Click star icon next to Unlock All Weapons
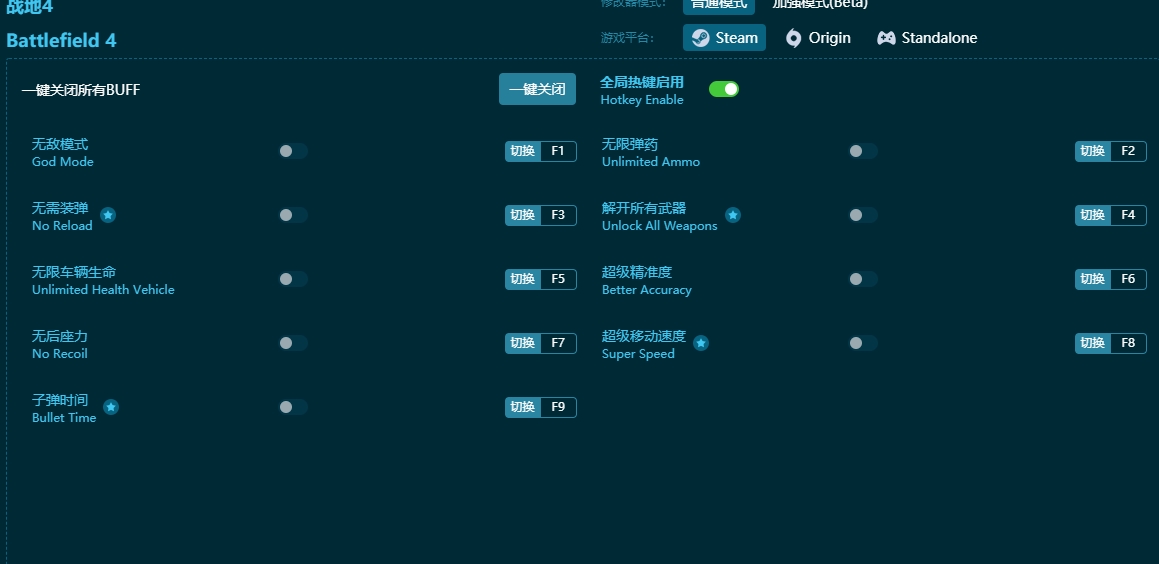 pos(733,215)
